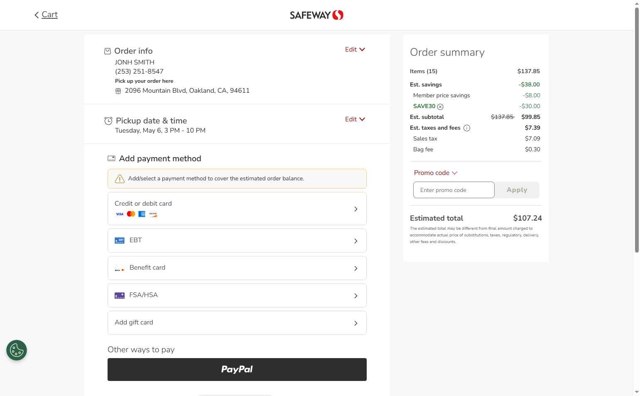Open FSA/HSA payment option
Viewport: 640px width, 396px height.
(237, 295)
